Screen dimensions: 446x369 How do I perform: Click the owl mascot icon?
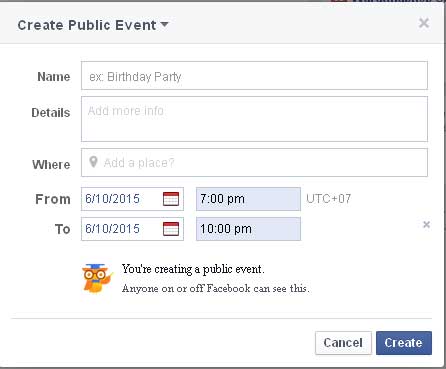[x=97, y=278]
